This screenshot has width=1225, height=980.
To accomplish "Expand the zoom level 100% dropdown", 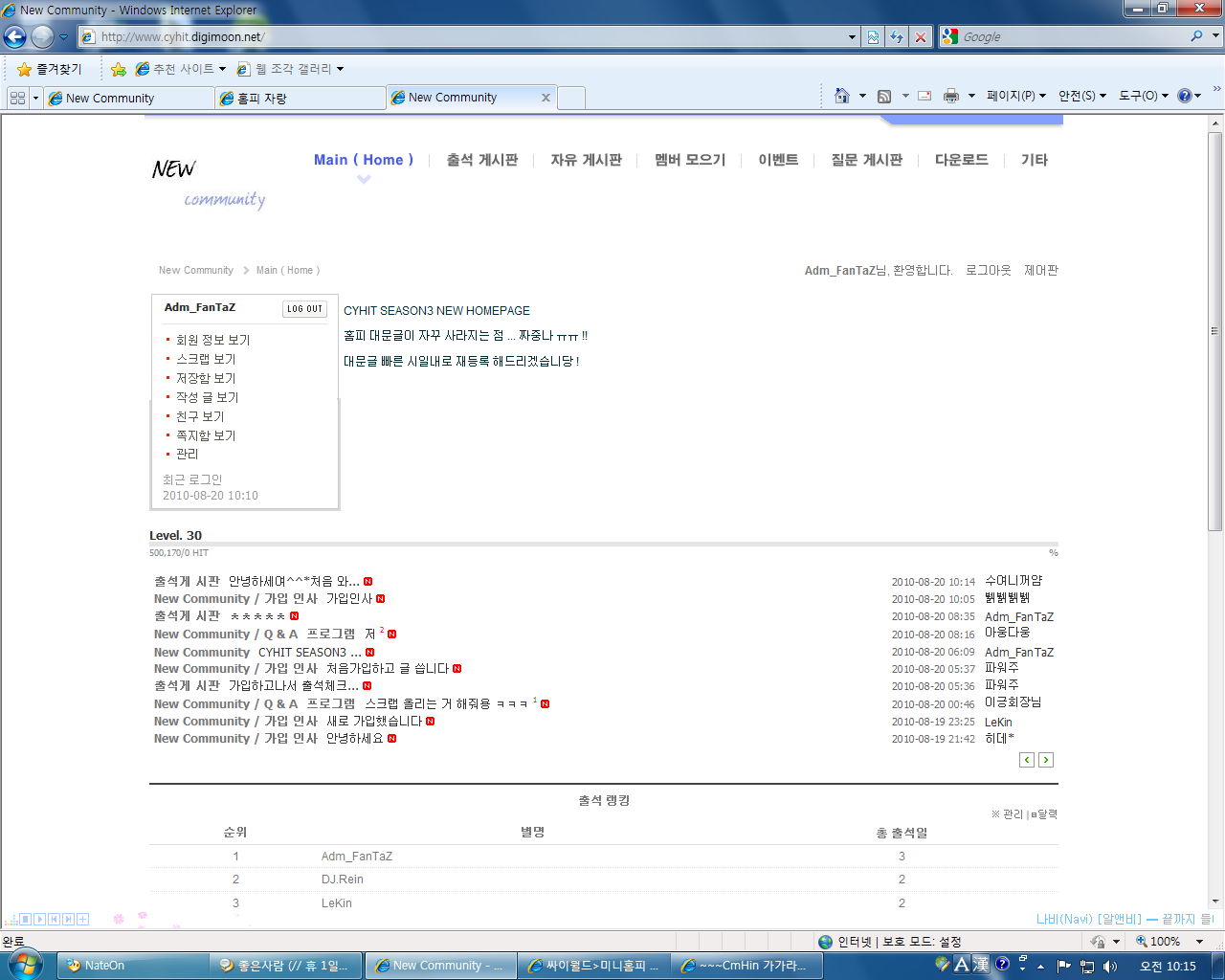I will tap(1199, 942).
